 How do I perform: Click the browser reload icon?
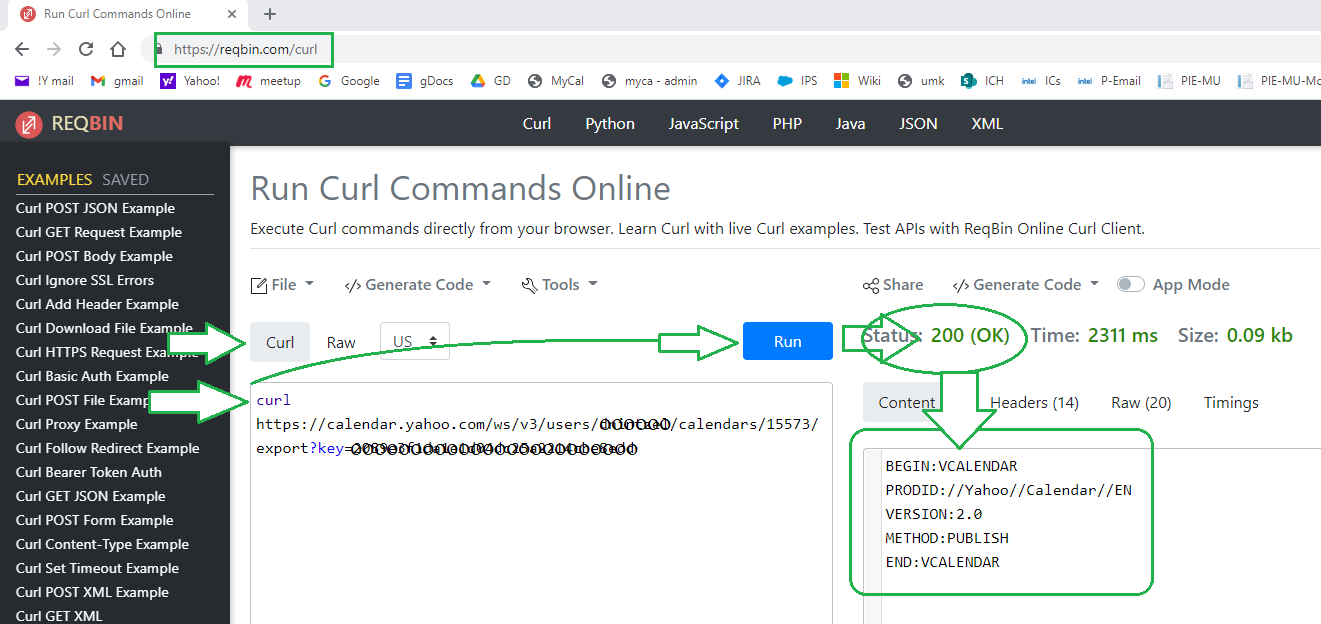[x=86, y=49]
